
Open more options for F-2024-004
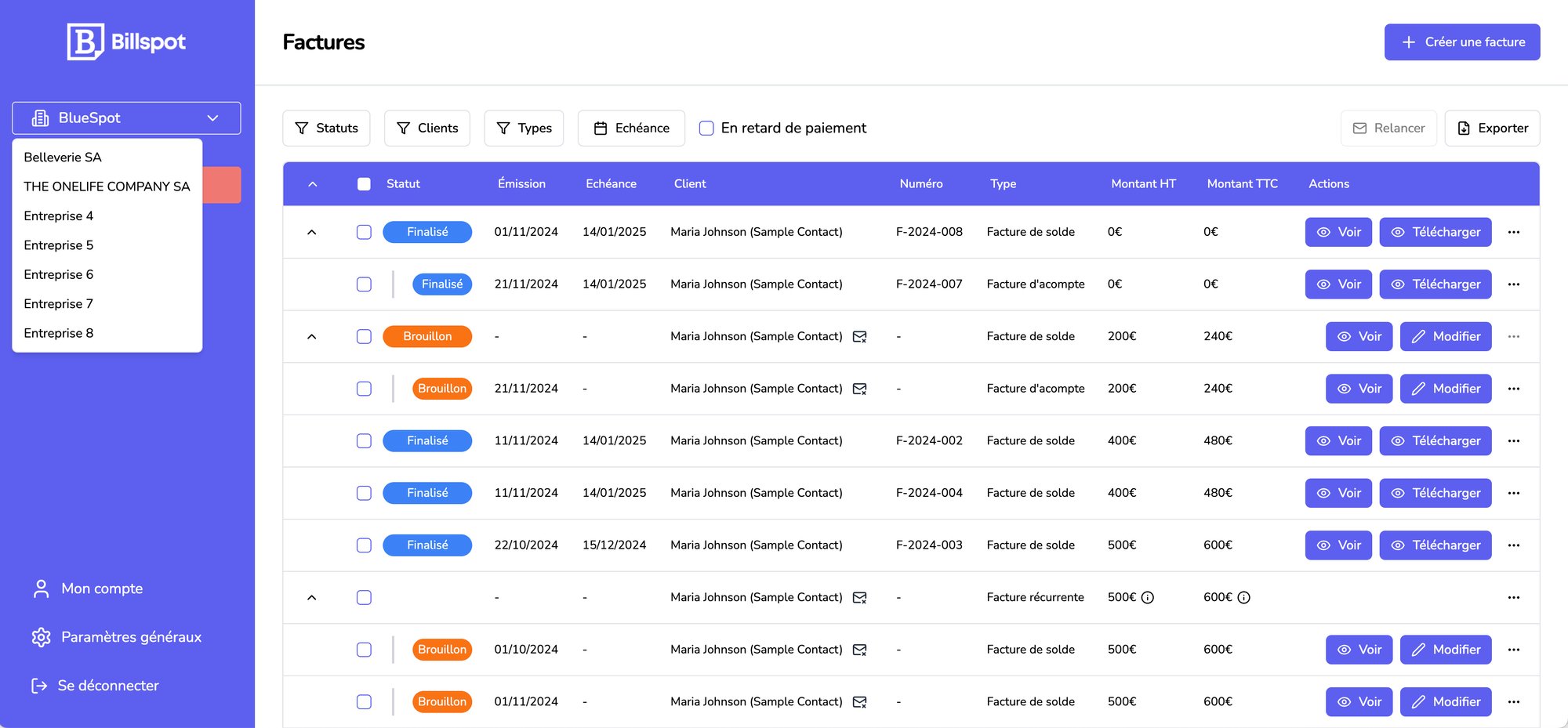(x=1514, y=493)
